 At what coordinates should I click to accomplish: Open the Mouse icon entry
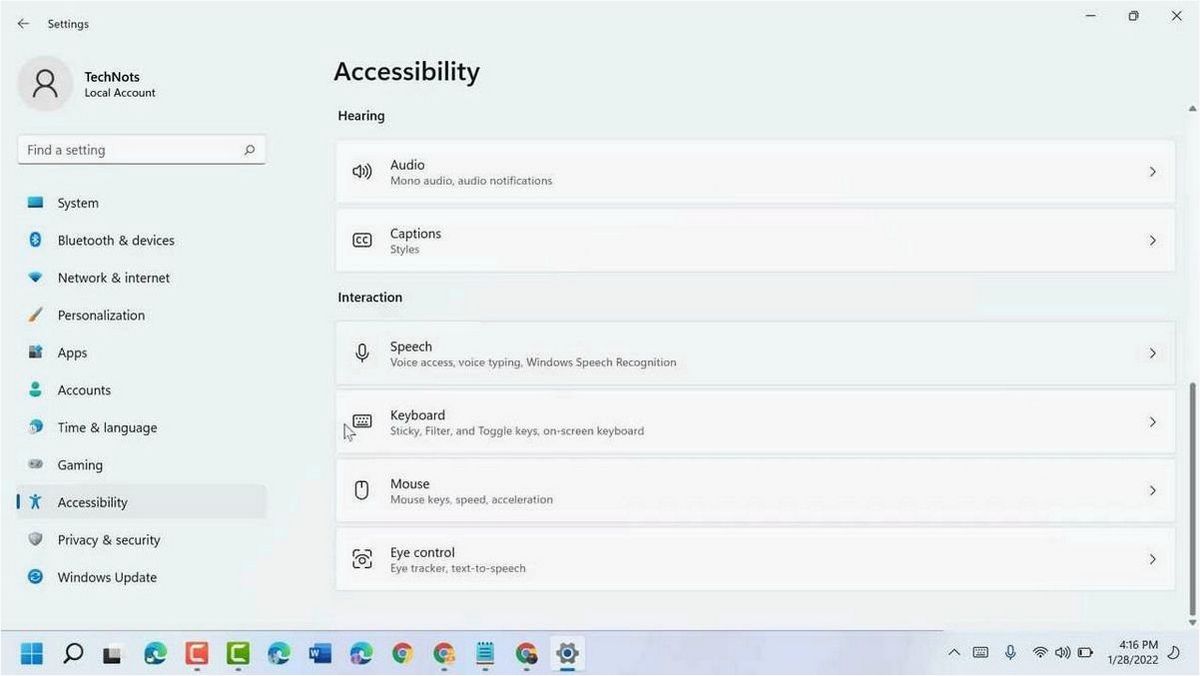(x=362, y=490)
